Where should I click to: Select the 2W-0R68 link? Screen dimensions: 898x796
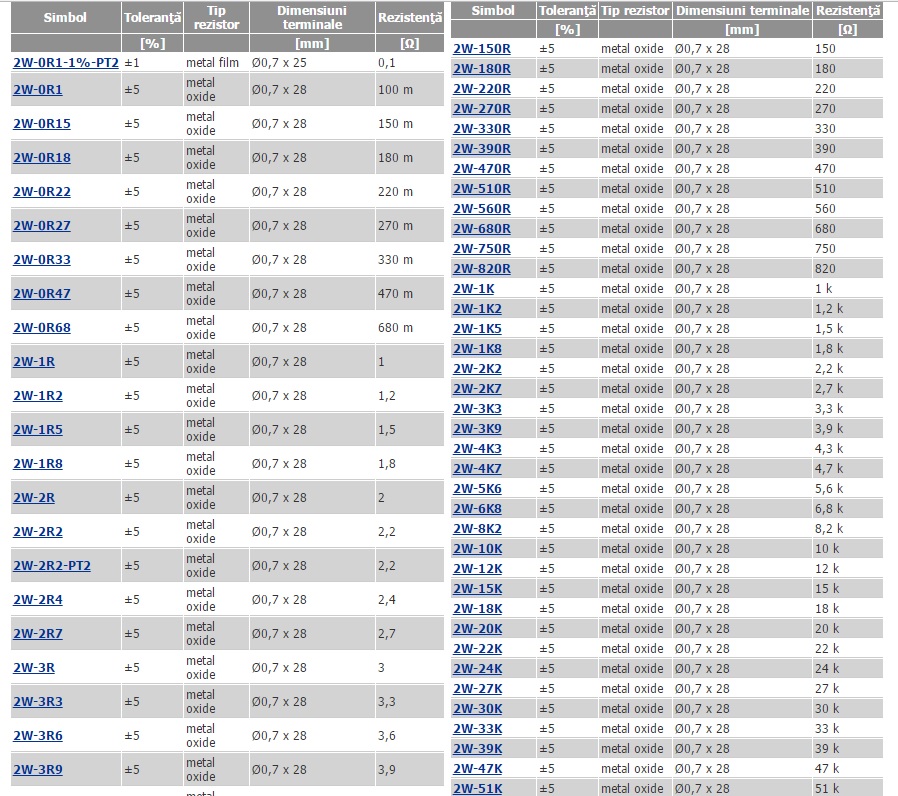(x=42, y=328)
